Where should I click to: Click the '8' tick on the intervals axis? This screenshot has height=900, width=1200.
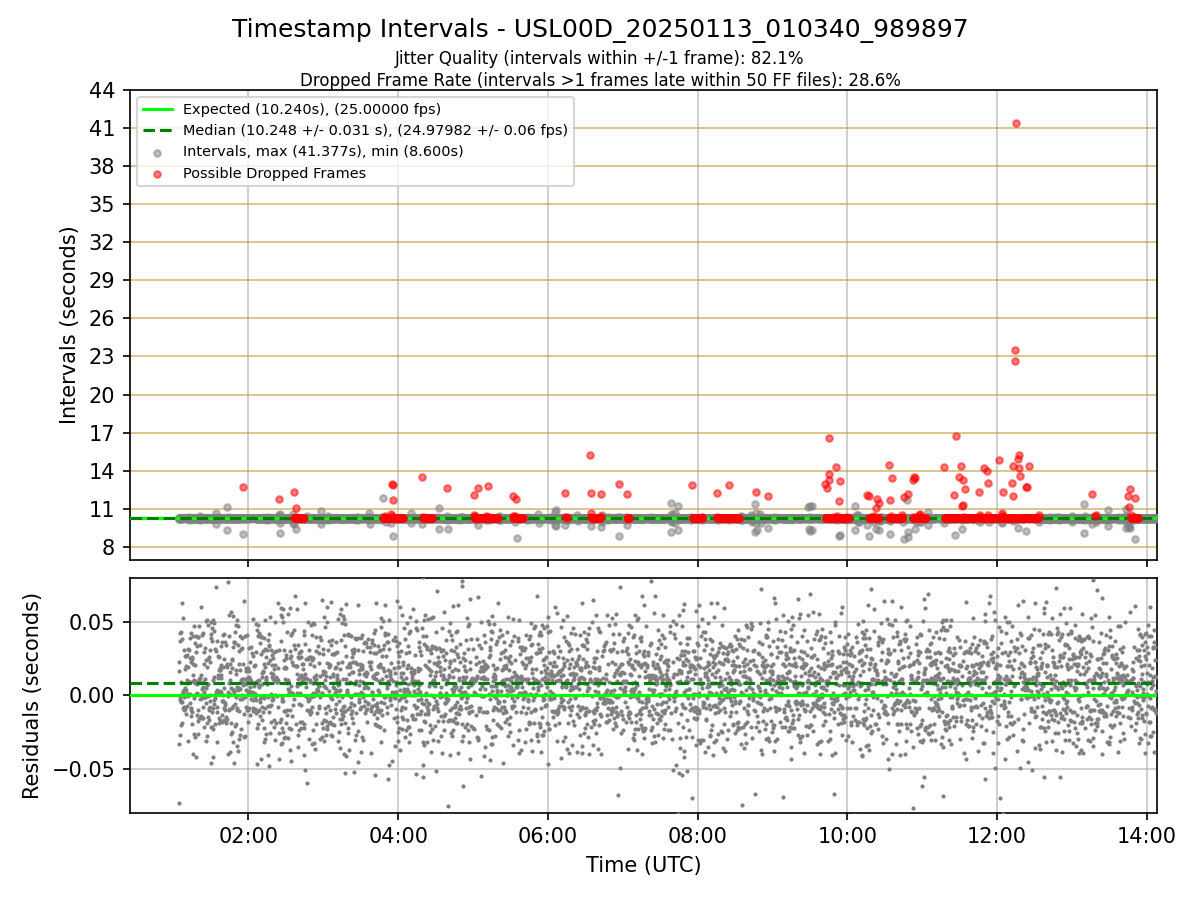(x=111, y=547)
